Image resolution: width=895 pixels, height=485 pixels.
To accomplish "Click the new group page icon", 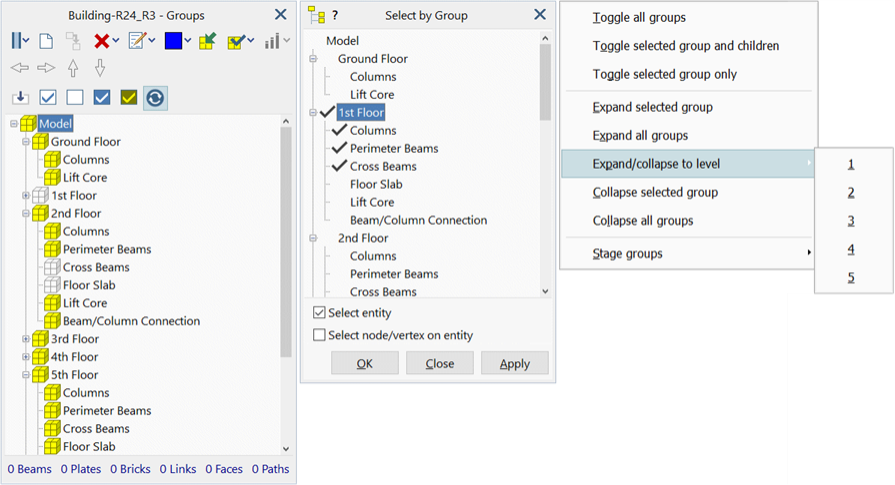I will 46,41.
